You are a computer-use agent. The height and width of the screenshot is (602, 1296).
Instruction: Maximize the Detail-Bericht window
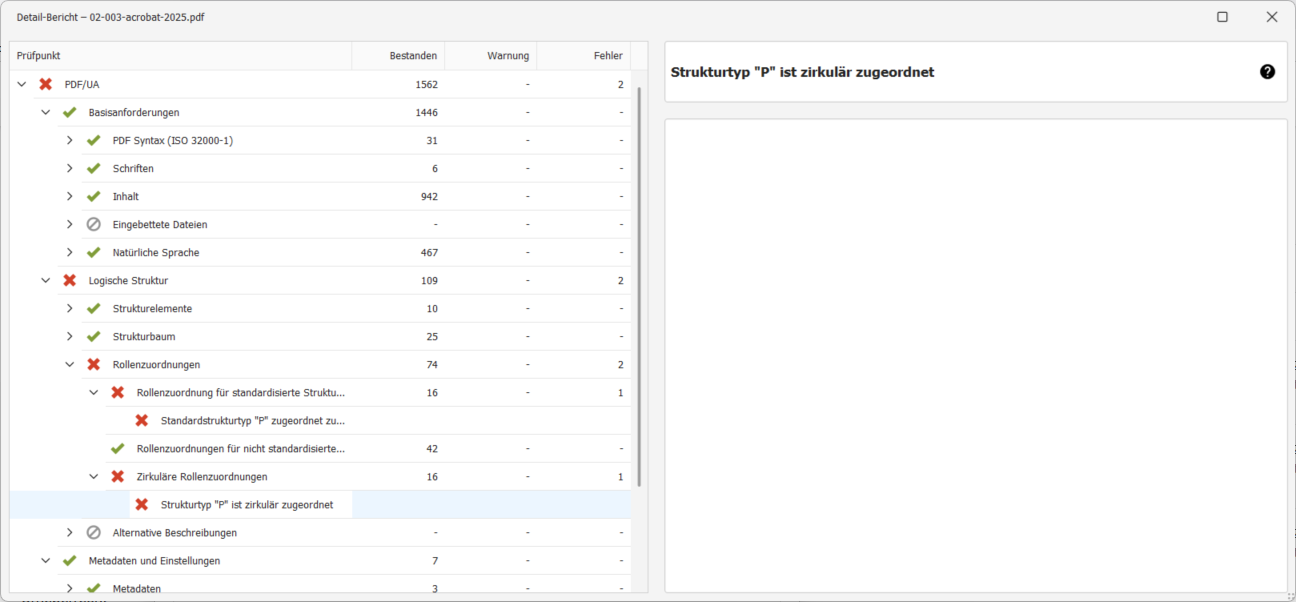pyautogui.click(x=1222, y=17)
